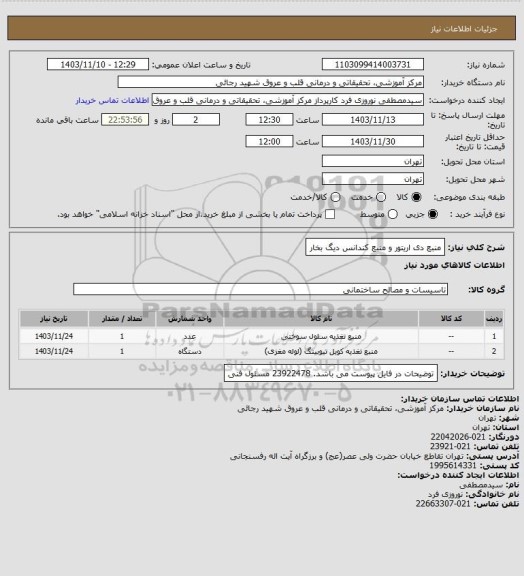
Task: Click the delivery city field تهران
Action: (373, 179)
